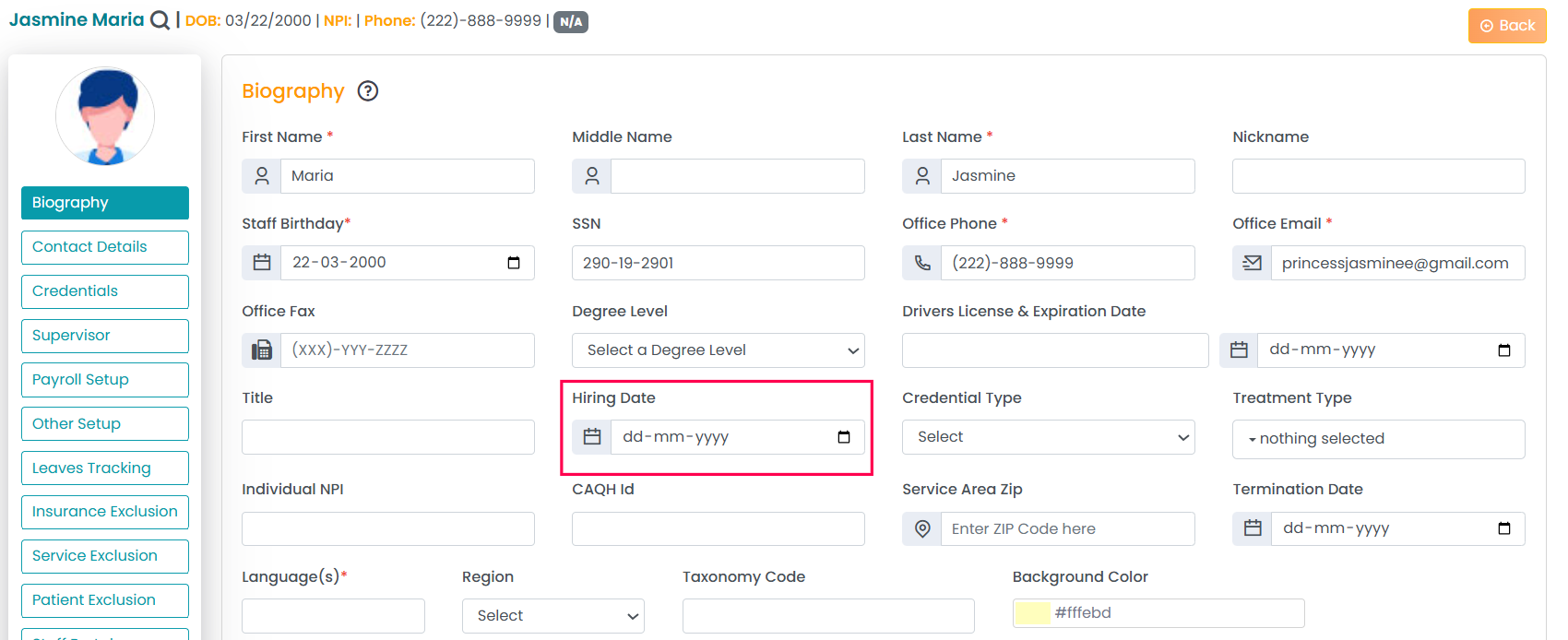
Task: Go to the Leaves Tracking tab
Action: [105, 468]
